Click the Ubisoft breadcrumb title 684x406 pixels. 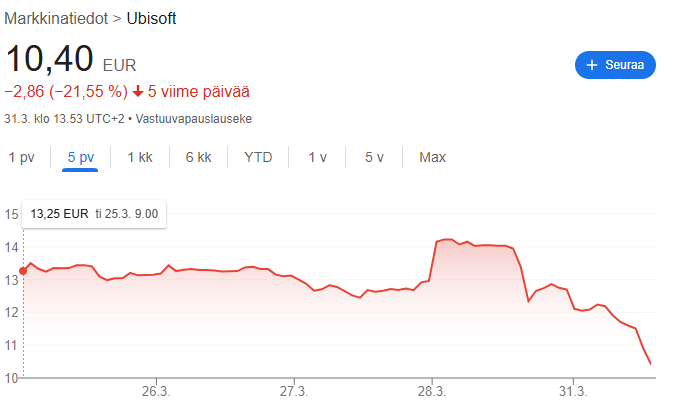pyautogui.click(x=151, y=19)
